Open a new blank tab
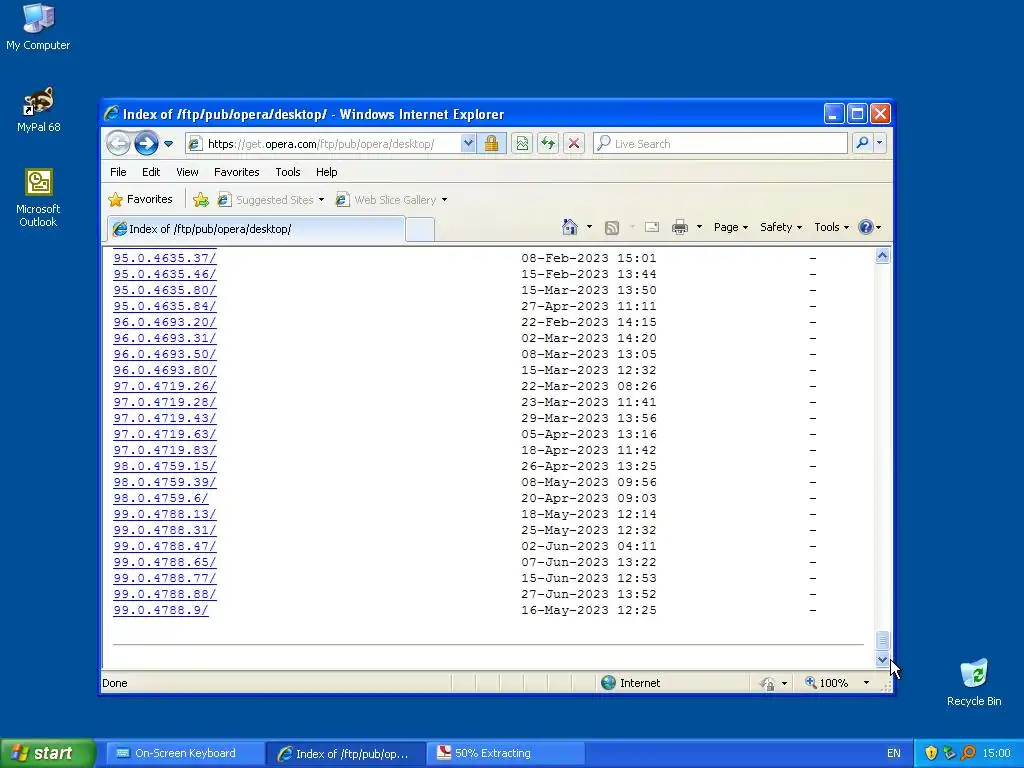The image size is (1024, 768). coord(420,229)
